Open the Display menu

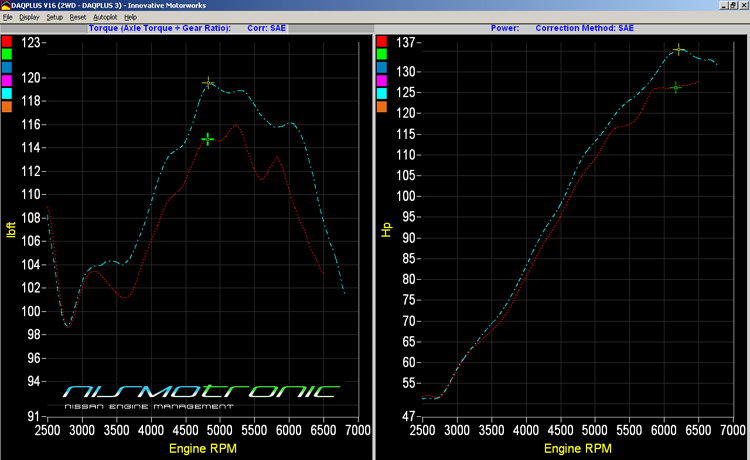[x=29, y=18]
